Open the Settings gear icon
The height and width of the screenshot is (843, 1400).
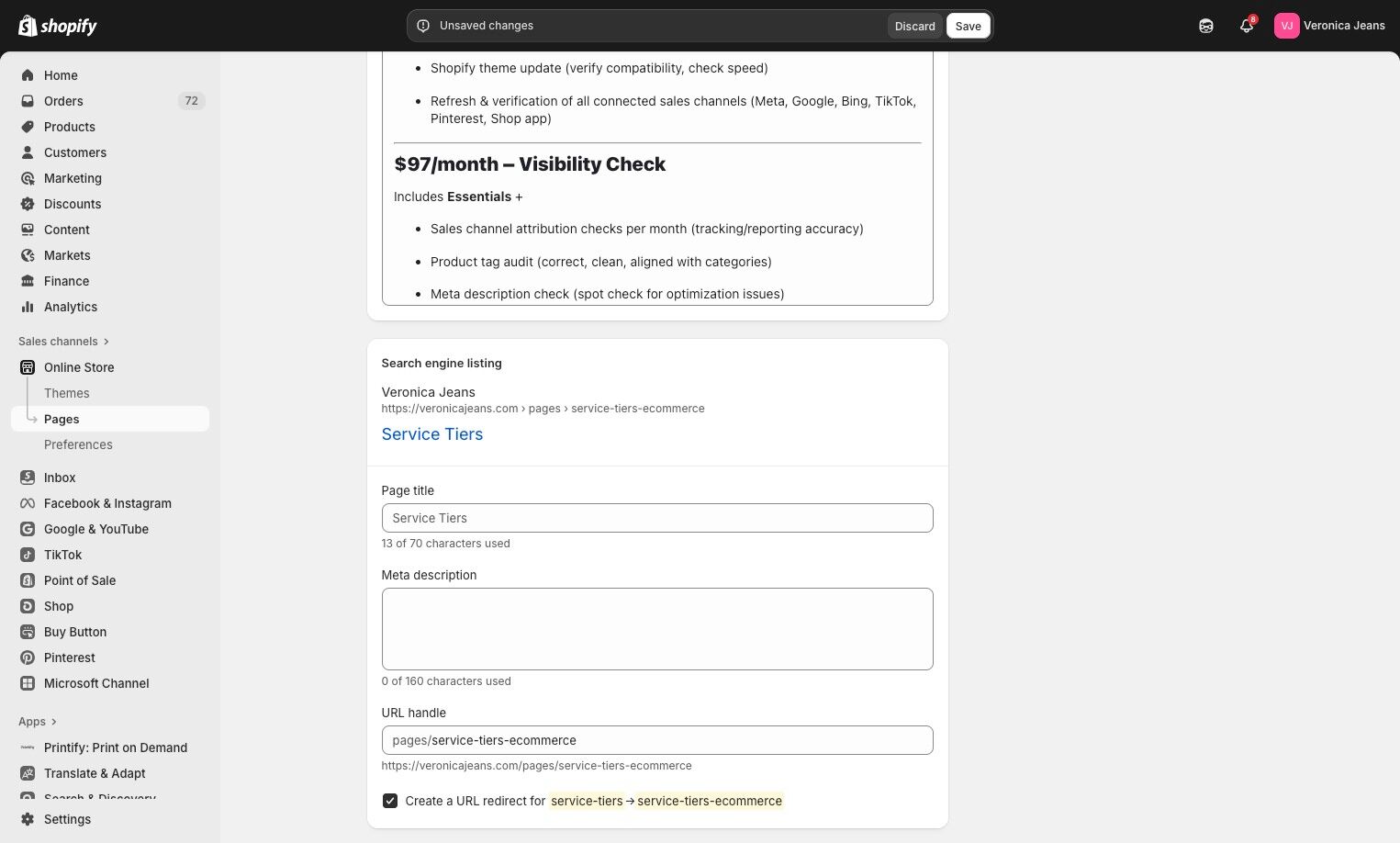click(28, 819)
